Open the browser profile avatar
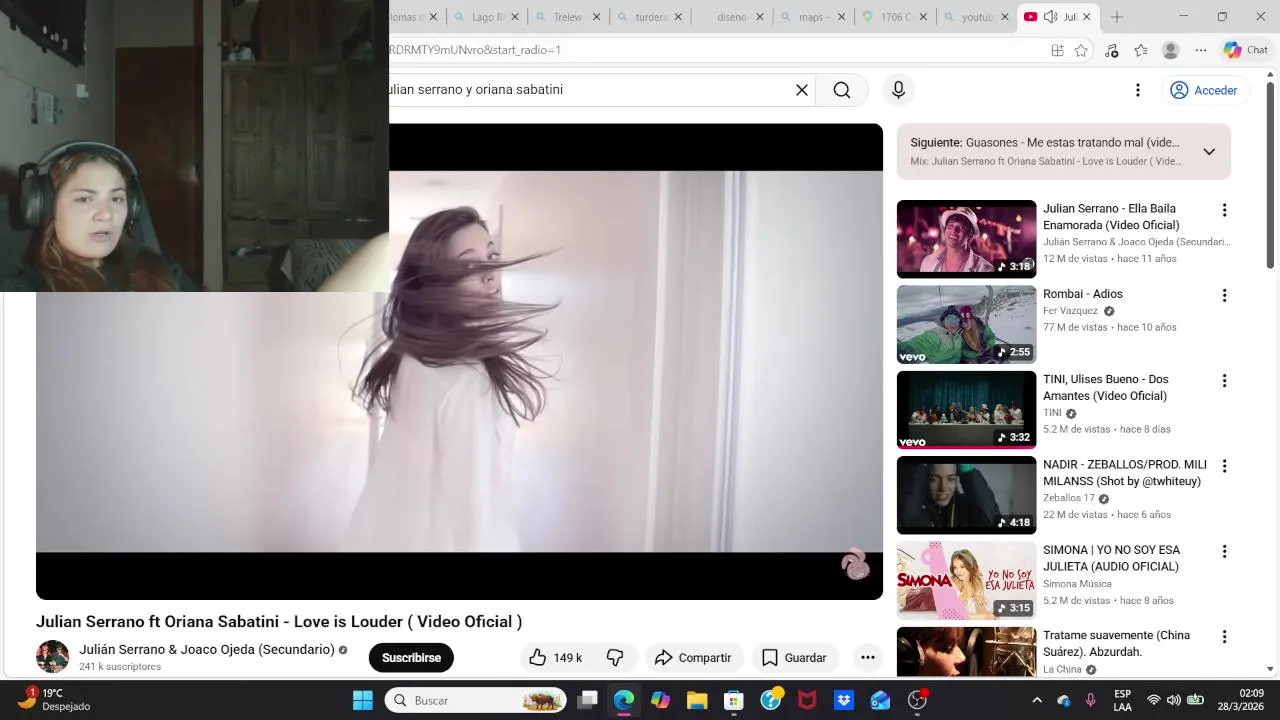Screen dimensions: 1280x720 pos(1171,50)
